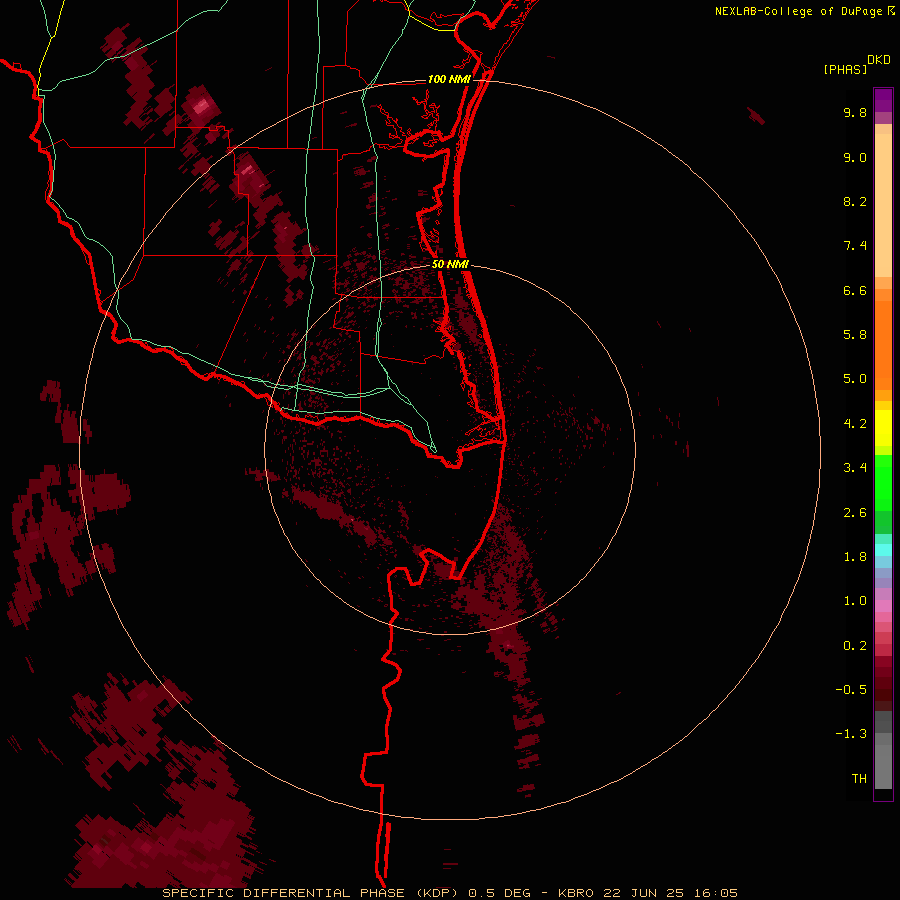Select the 2.6 legend scale value
Screen dimensions: 900x900
click(855, 513)
